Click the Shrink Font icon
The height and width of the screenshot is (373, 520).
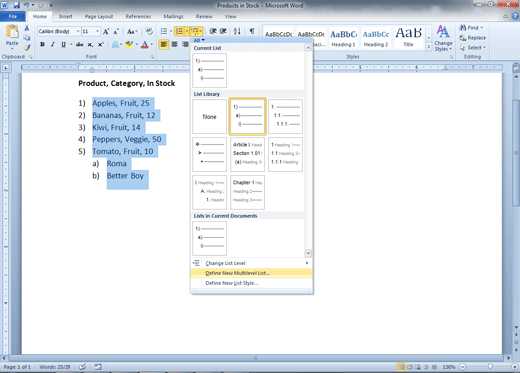[116, 32]
